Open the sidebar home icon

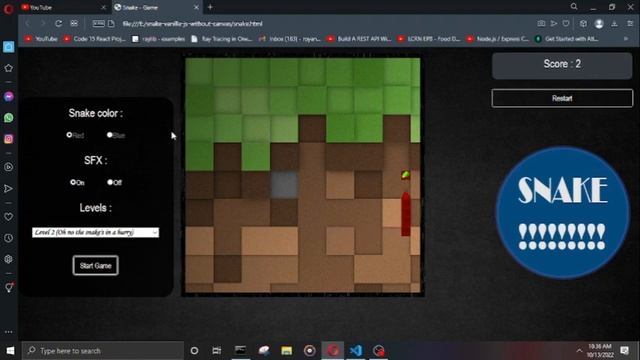point(8,47)
